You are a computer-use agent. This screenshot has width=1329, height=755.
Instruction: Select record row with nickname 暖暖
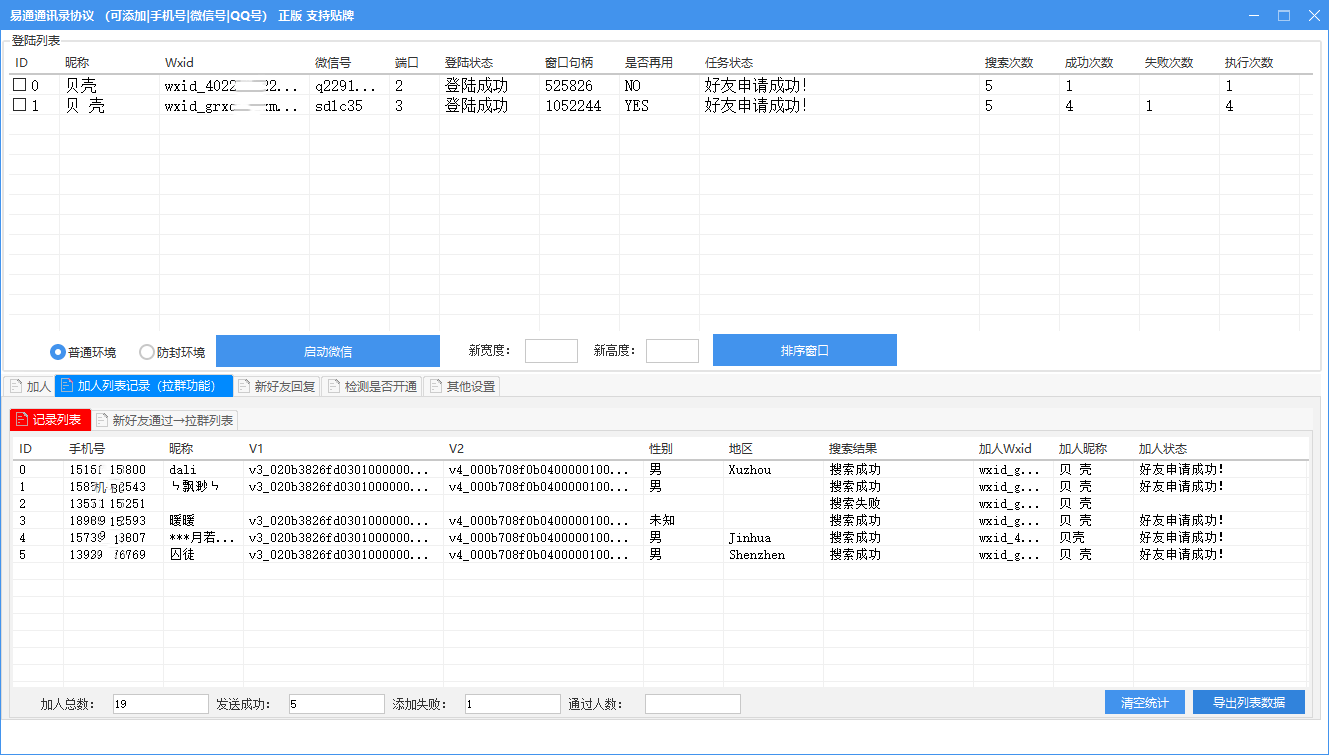coord(660,520)
